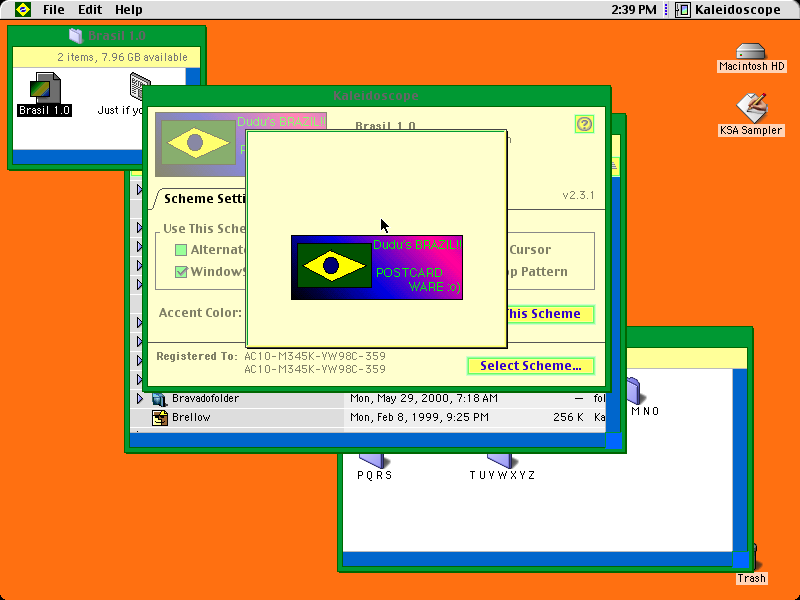
Task: Click the 'Accent Color:' label
Action: [x=200, y=313]
